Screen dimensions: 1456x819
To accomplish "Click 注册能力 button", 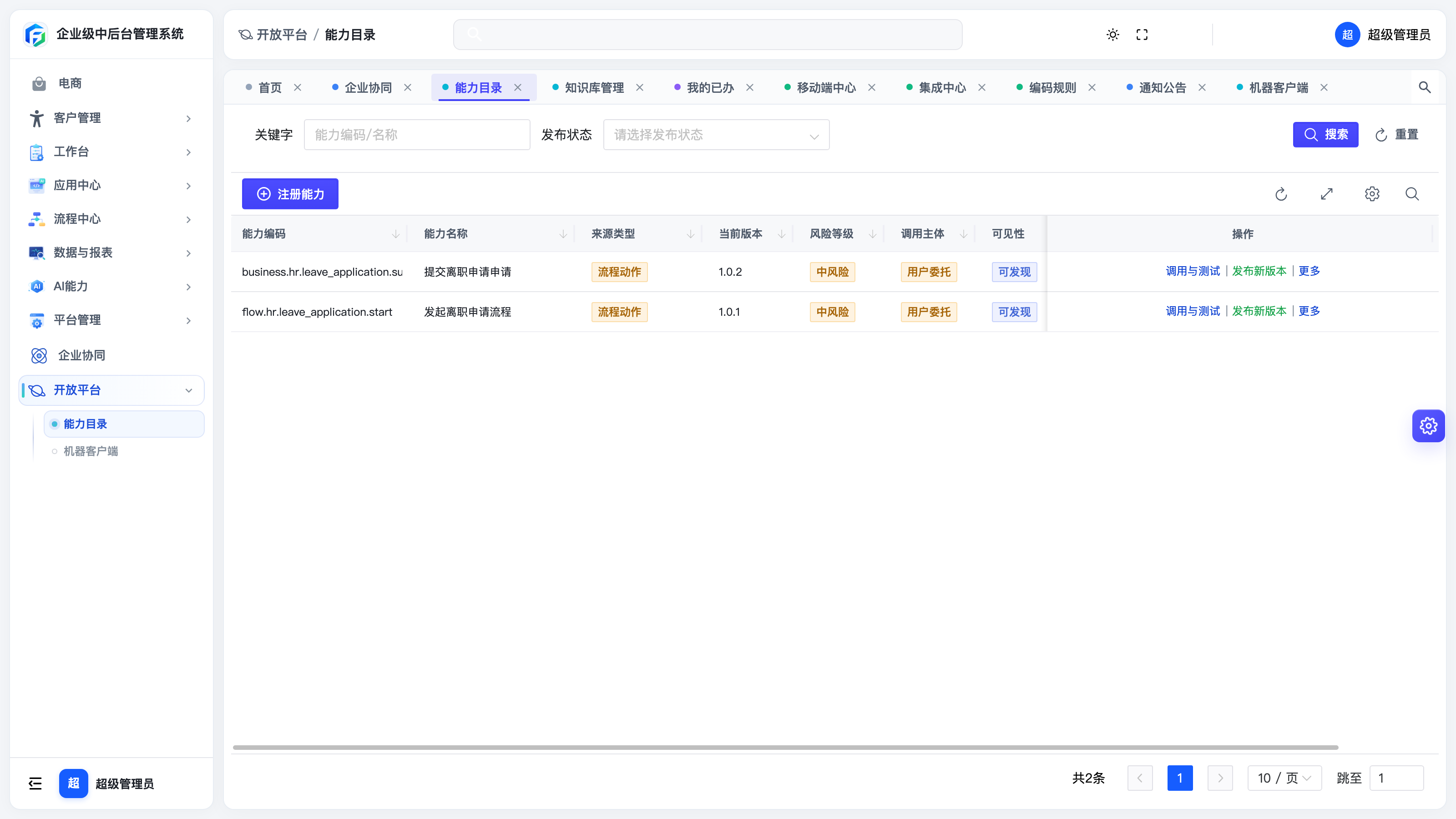I will click(x=290, y=194).
